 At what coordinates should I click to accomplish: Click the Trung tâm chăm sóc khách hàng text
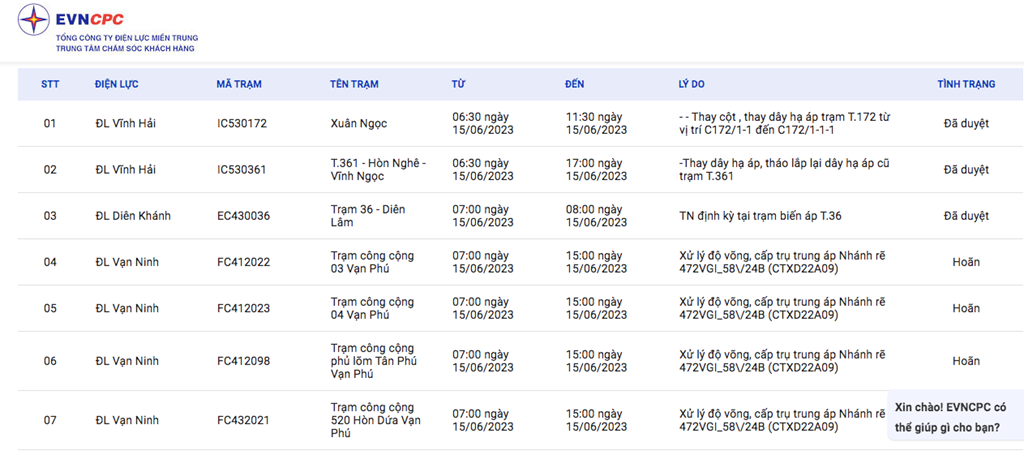tap(125, 48)
